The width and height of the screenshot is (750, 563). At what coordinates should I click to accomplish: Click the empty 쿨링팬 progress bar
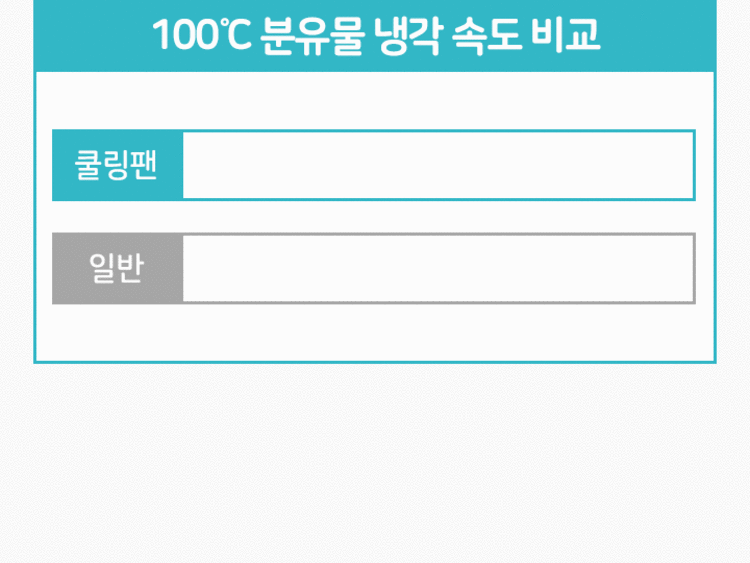(438, 165)
